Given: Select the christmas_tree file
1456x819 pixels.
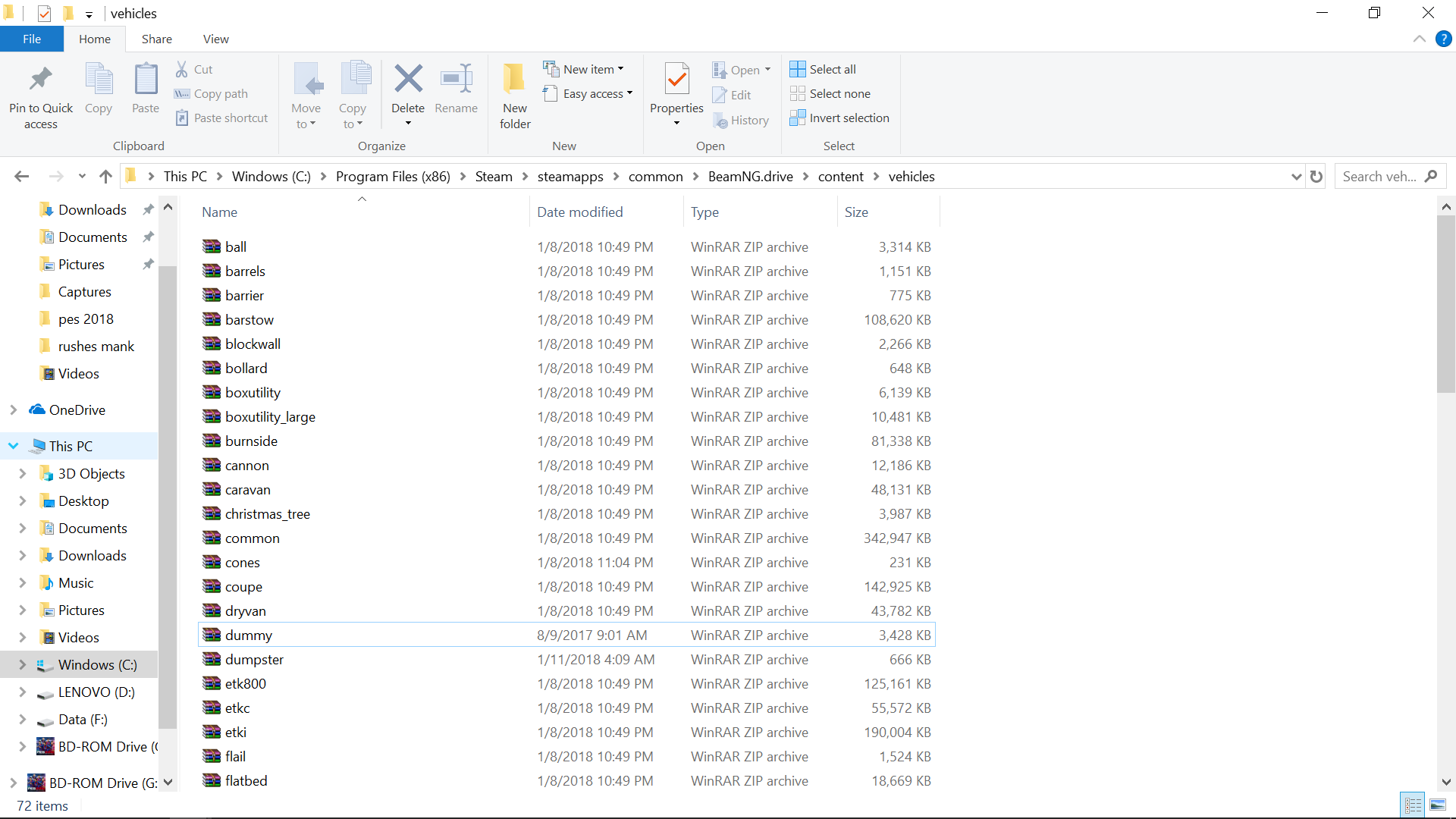Looking at the screenshot, I should (566, 513).
